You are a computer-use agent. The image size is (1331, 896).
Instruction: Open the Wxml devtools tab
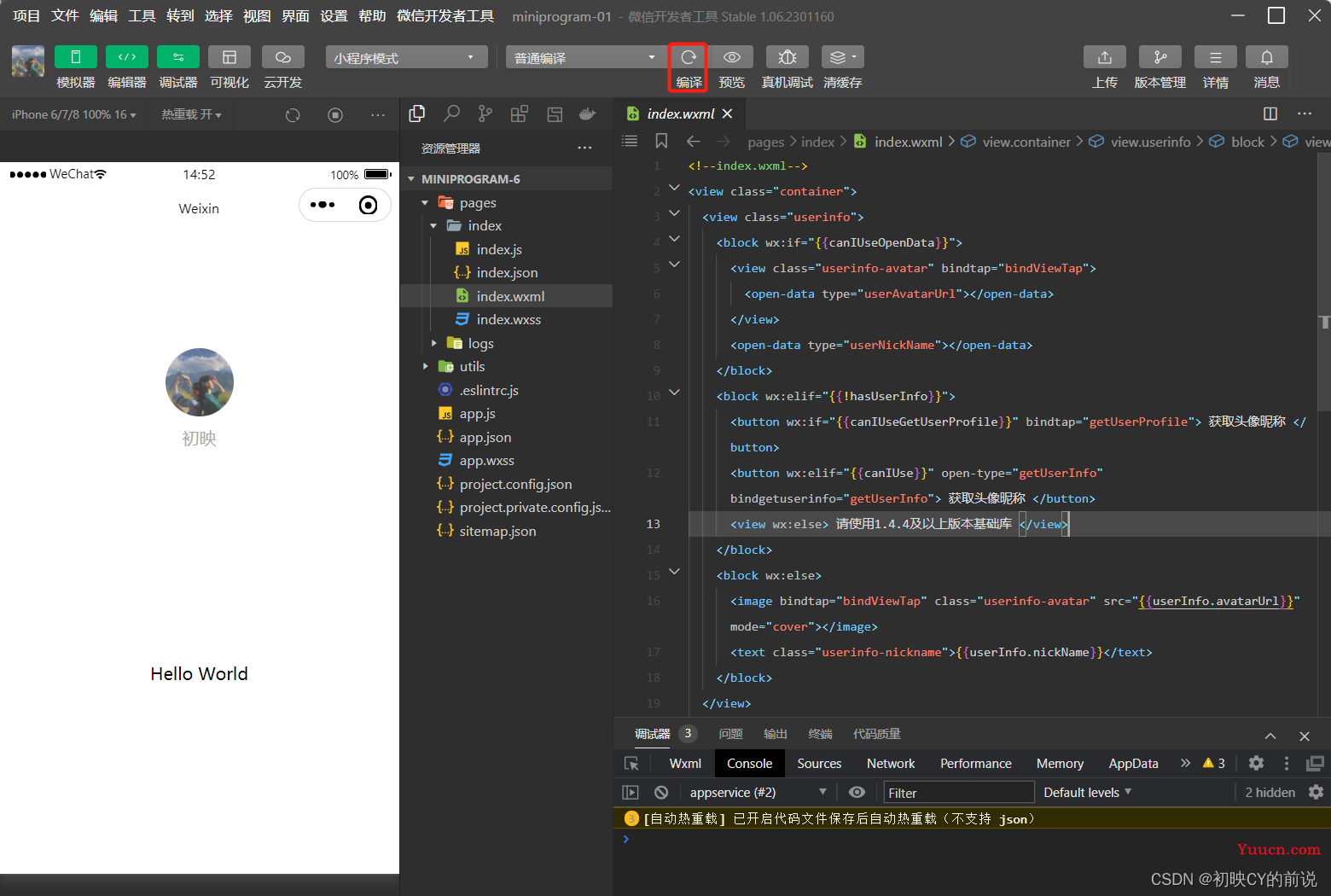click(x=685, y=764)
